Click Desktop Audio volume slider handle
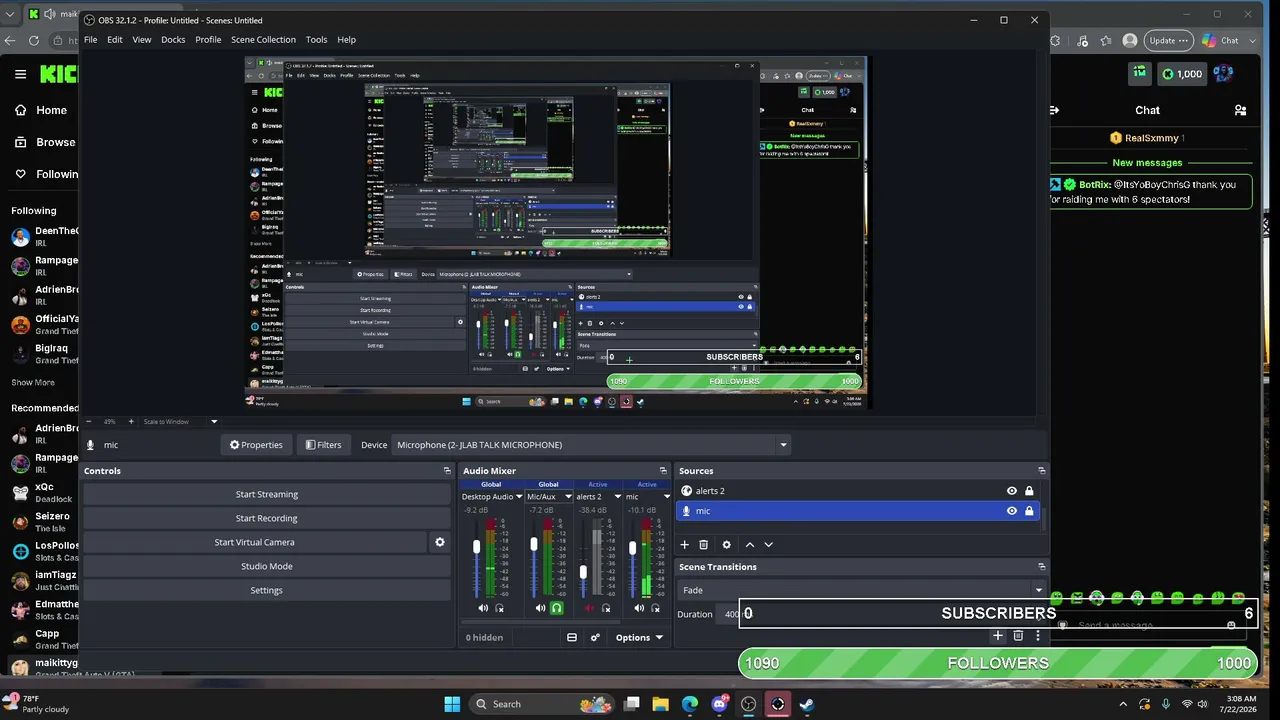1280x720 pixels. tap(476, 546)
